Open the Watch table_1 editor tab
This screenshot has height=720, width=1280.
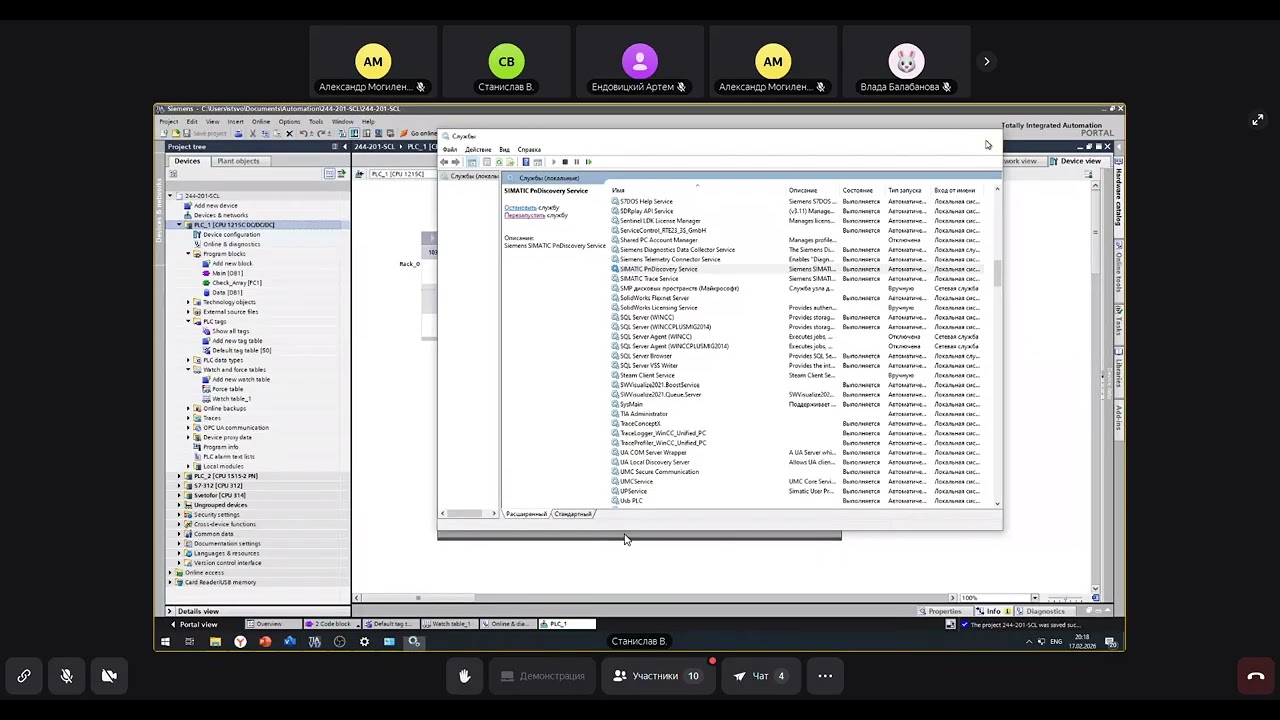(x=450, y=624)
